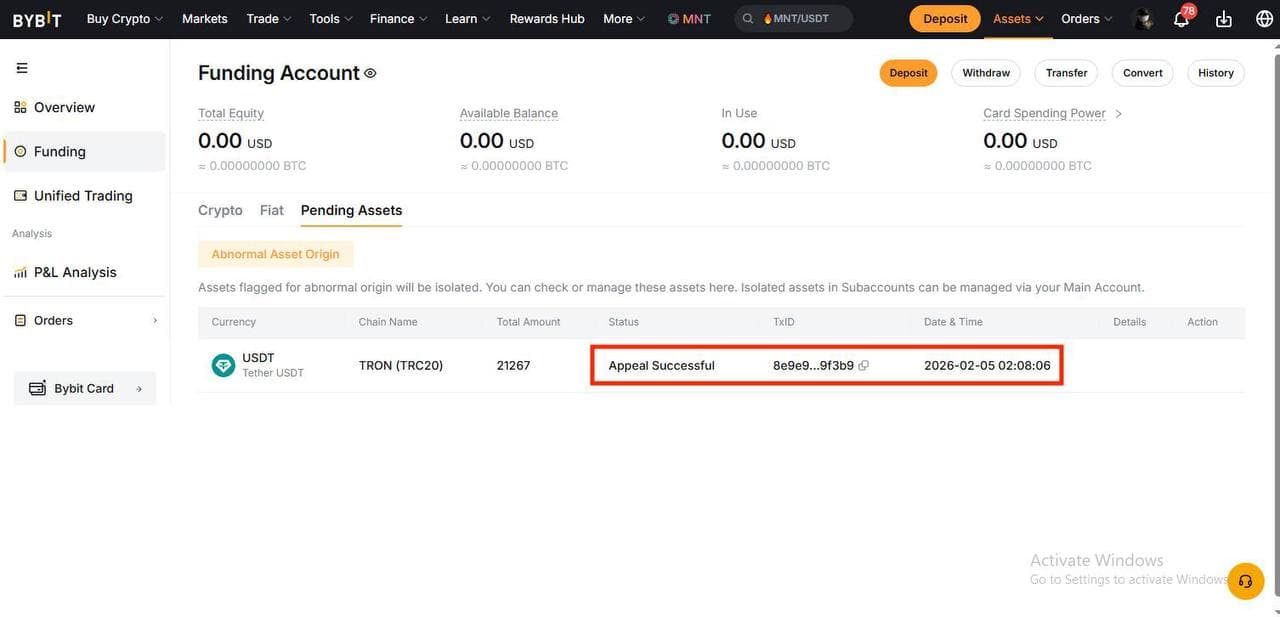Switch to the Crypto tab
The height and width of the screenshot is (617, 1280).
[220, 210]
